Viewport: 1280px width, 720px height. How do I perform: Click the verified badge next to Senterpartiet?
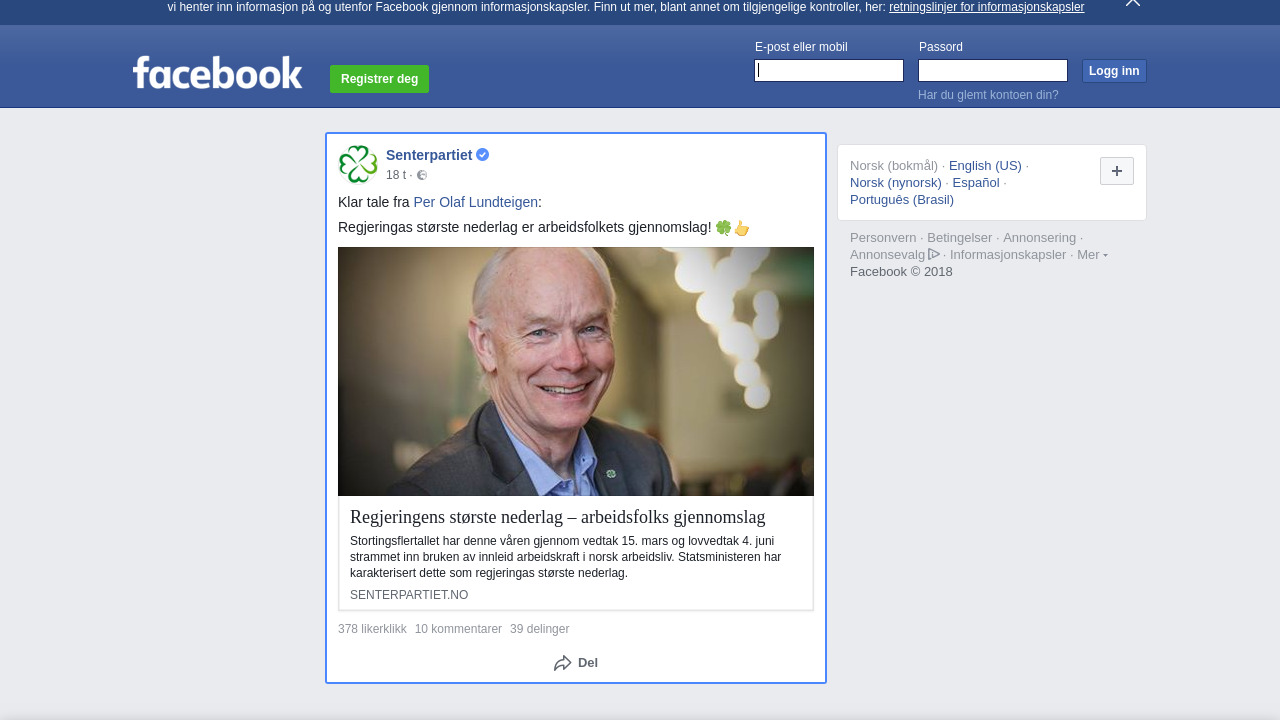point(482,155)
